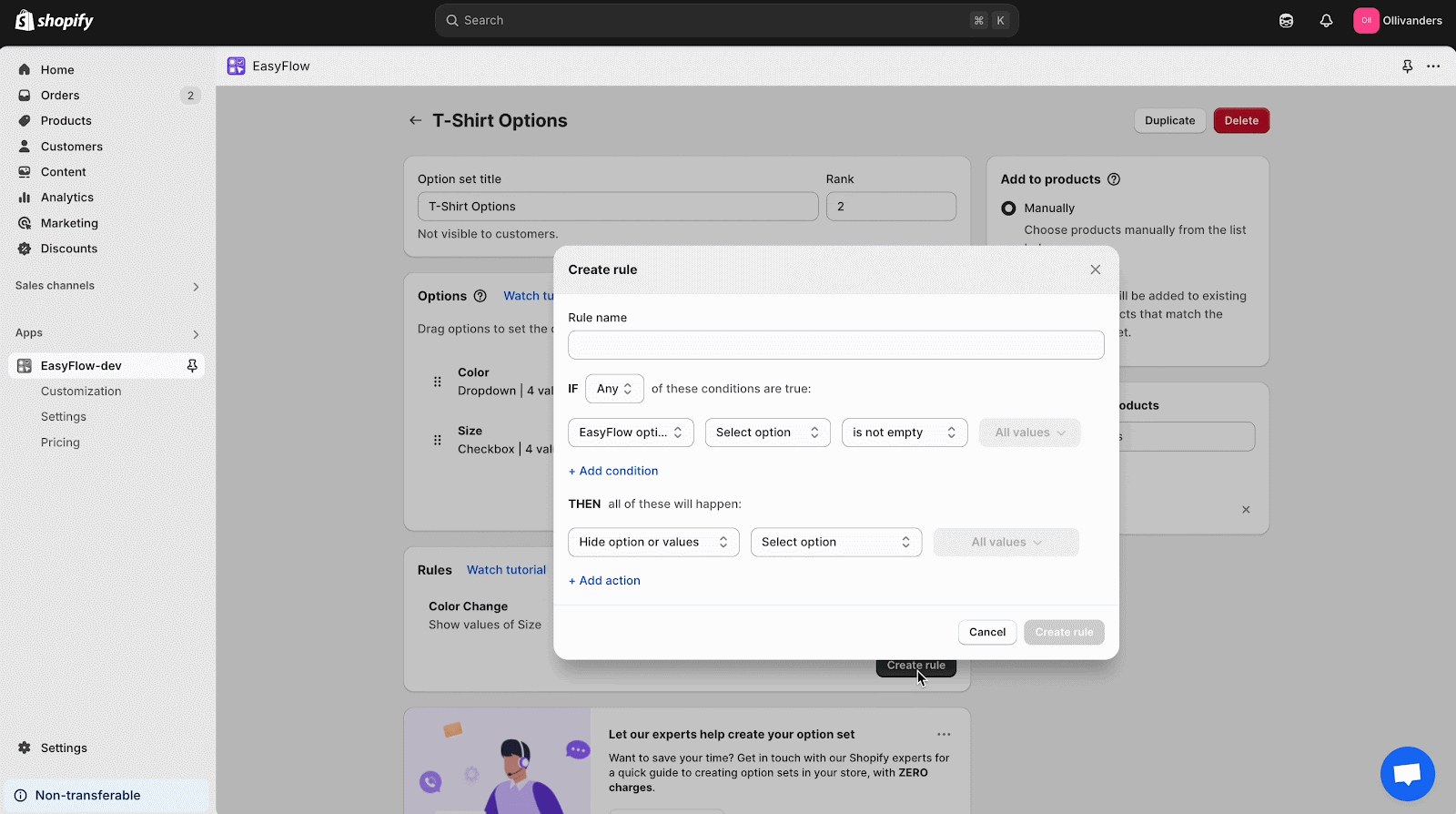Focus the Rule name input

835,345
